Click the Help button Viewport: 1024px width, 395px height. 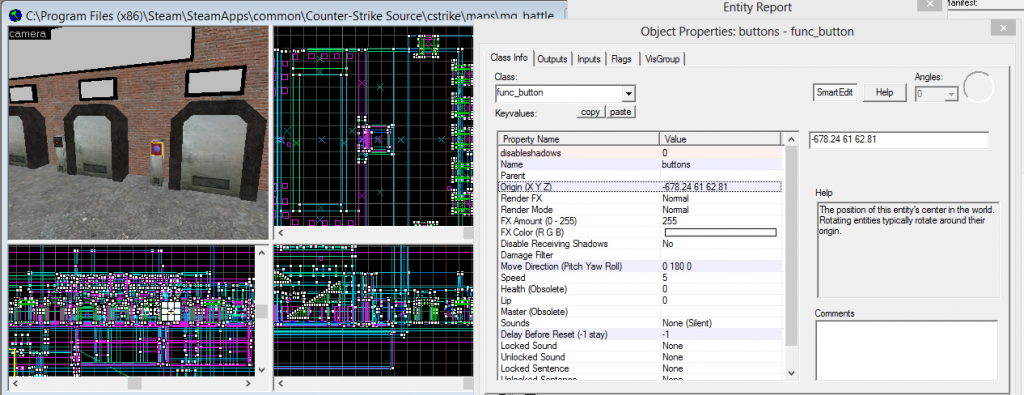point(884,93)
